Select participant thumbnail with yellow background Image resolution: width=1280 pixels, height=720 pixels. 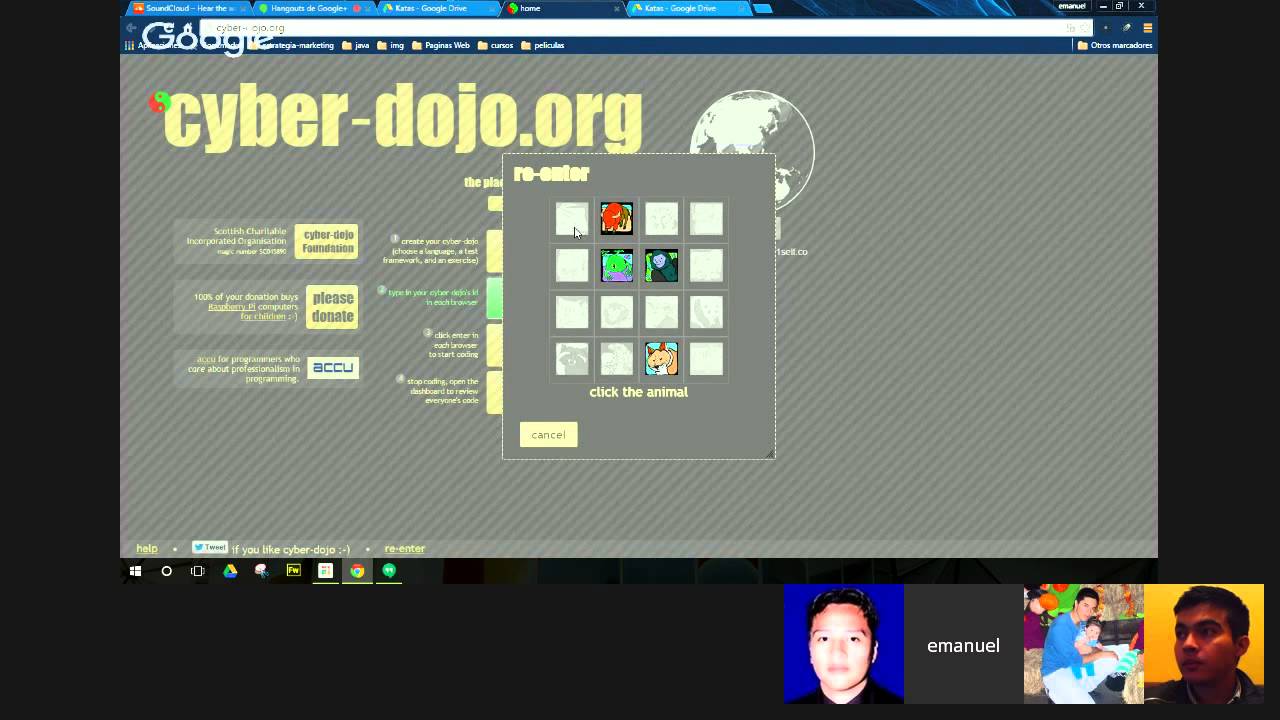click(1204, 644)
